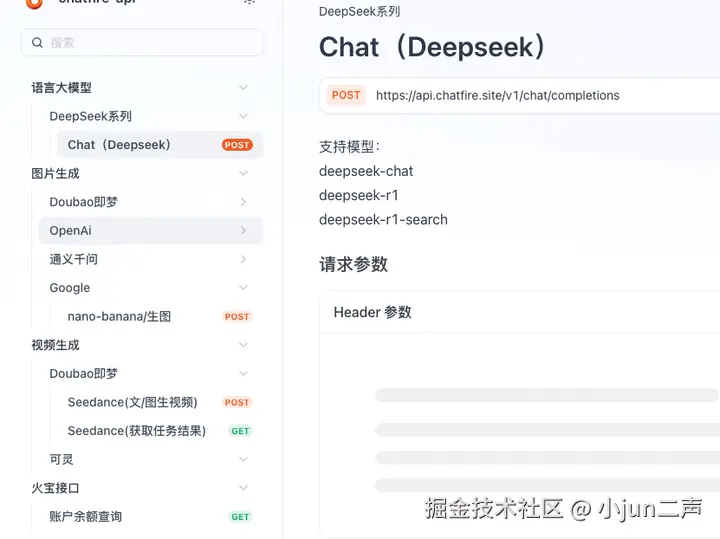This screenshot has height=539, width=720.
Task: Focus the 搜索 search input field
Action: tap(142, 43)
